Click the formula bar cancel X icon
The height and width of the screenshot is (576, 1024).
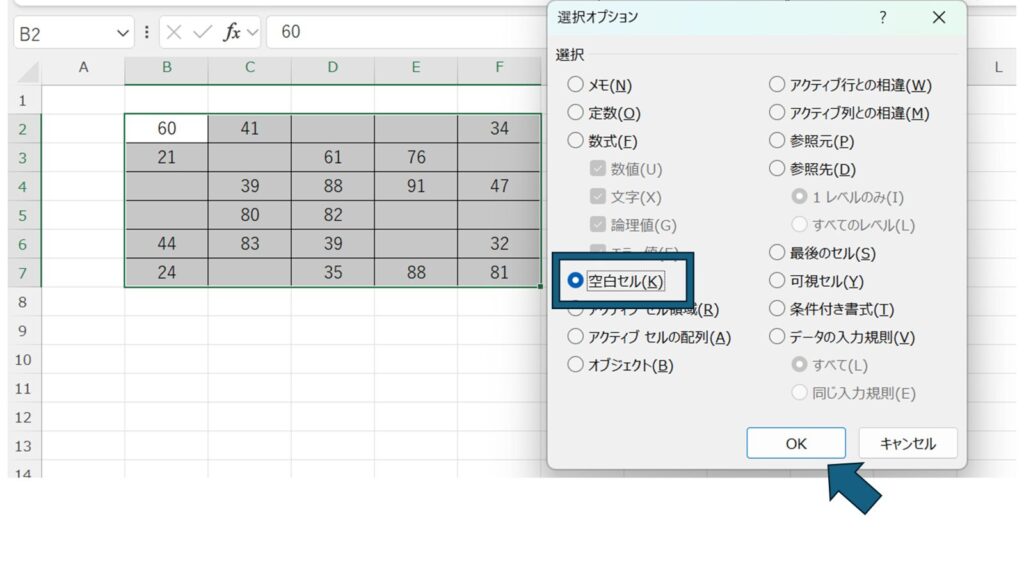click(174, 32)
